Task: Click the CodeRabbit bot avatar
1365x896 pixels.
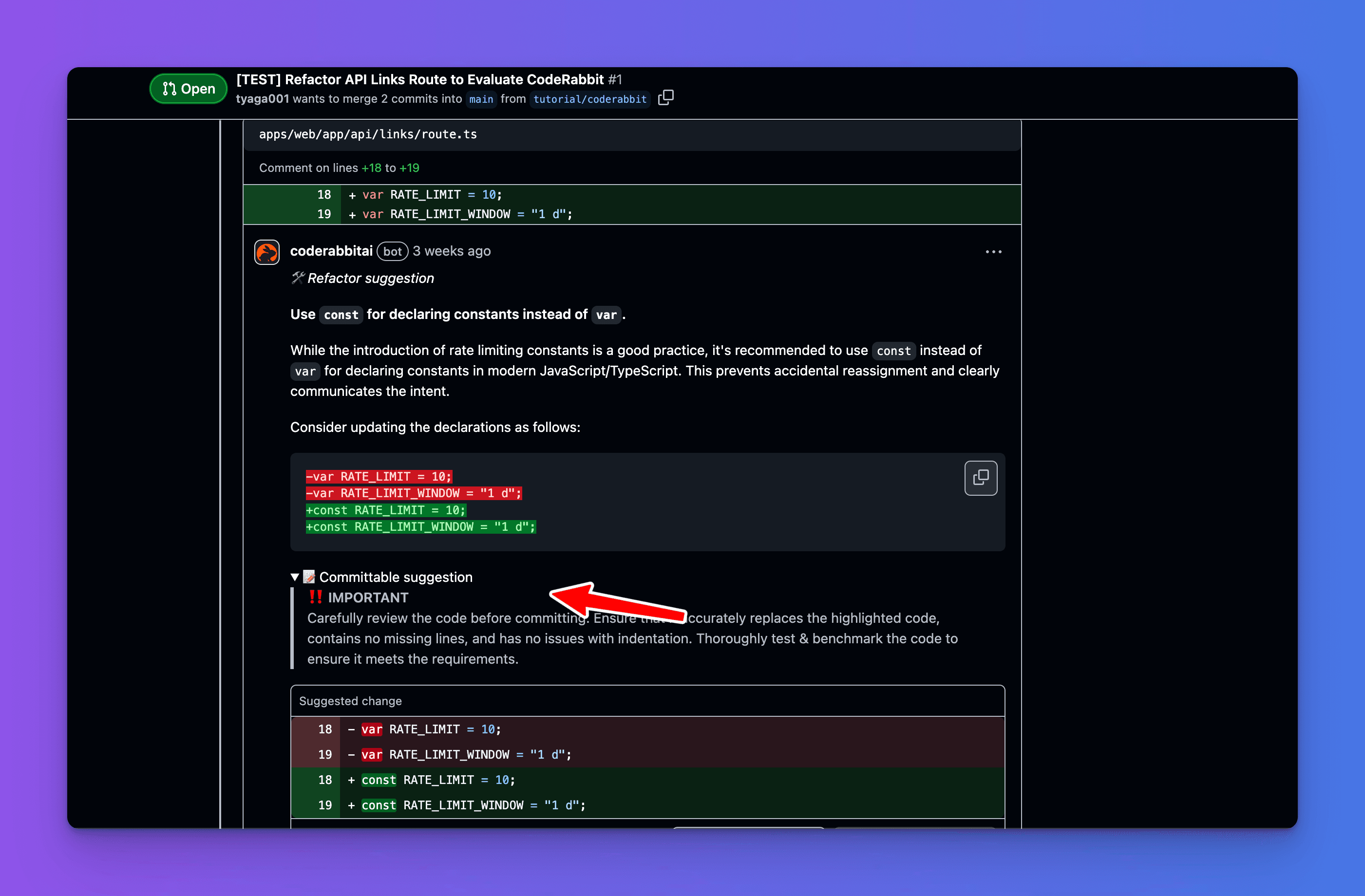Action: (x=266, y=252)
